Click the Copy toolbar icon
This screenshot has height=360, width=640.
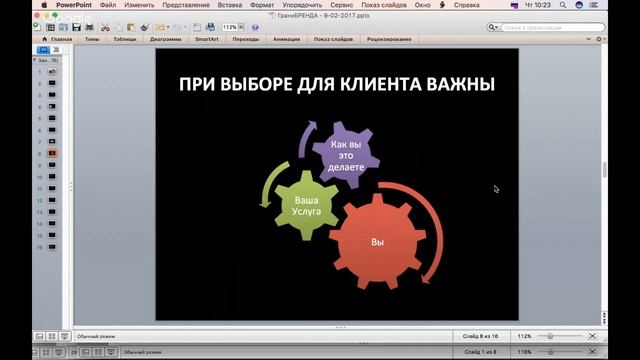118,27
